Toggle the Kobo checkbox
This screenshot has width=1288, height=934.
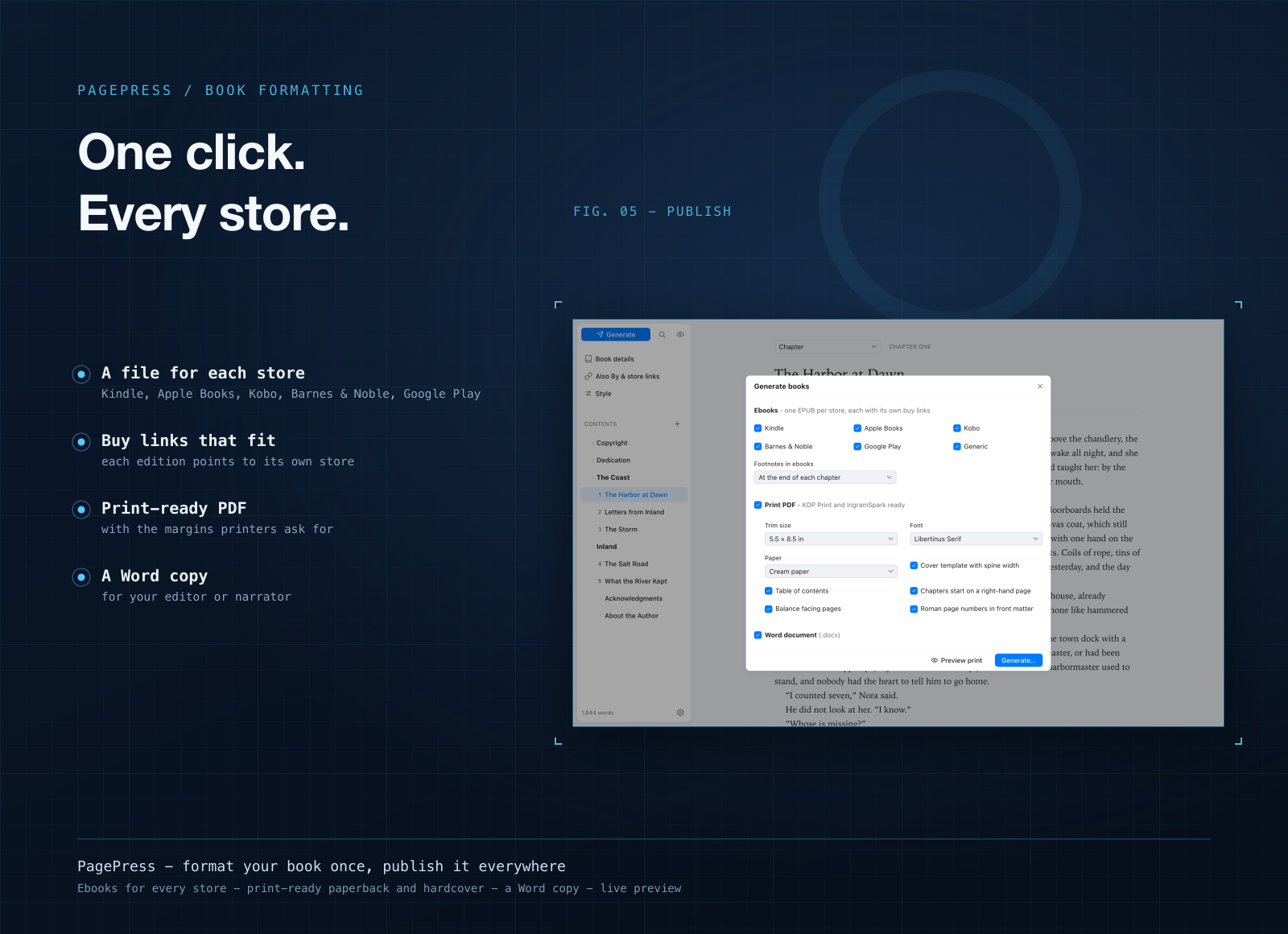pos(957,428)
